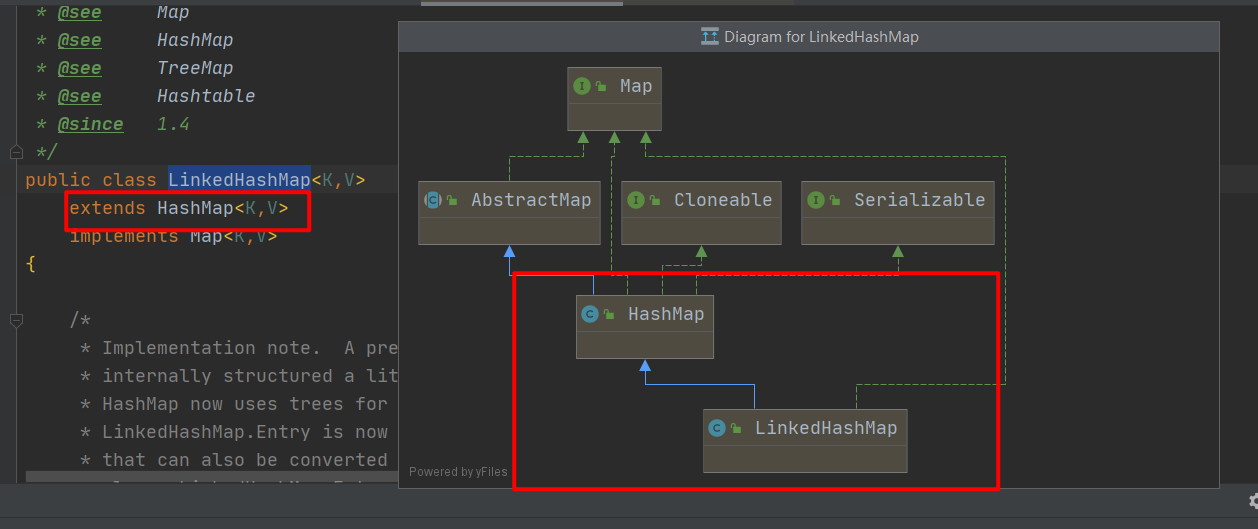Click the 'Implementation note.' comment line
The height and width of the screenshot is (529, 1258).
click(x=241, y=348)
